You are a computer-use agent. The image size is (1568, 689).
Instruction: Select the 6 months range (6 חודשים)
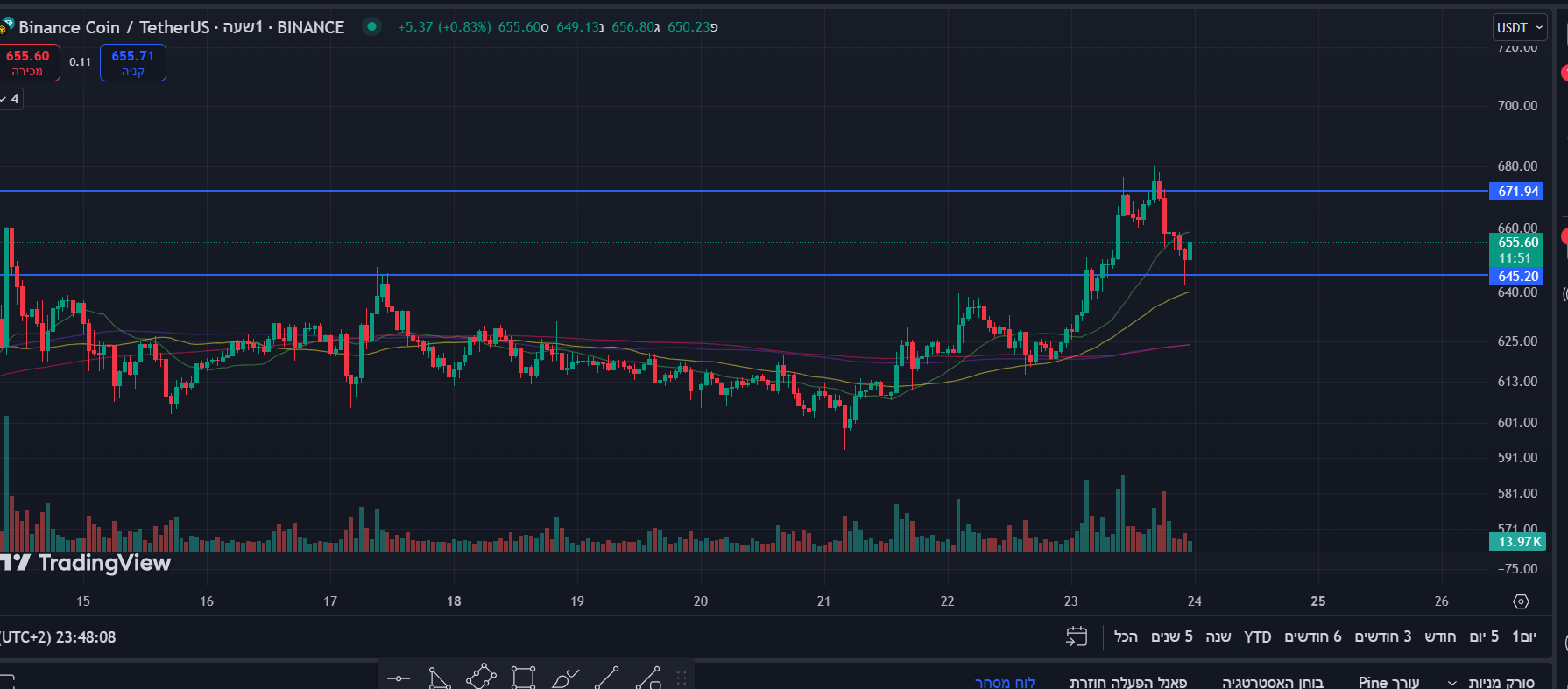point(1312,636)
